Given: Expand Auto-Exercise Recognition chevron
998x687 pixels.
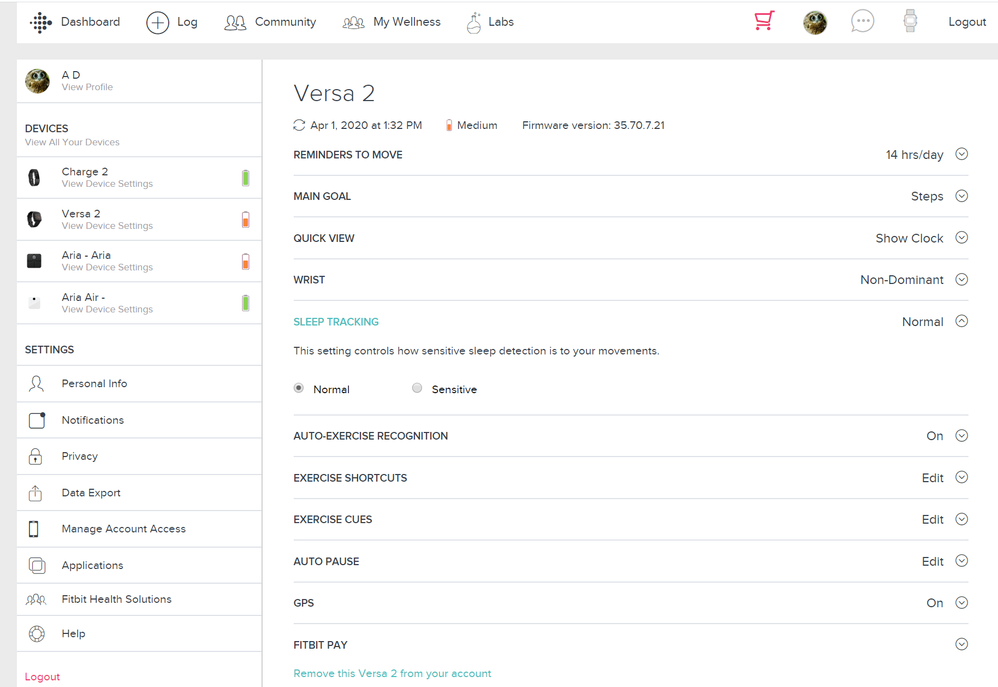Looking at the screenshot, I should click(962, 436).
